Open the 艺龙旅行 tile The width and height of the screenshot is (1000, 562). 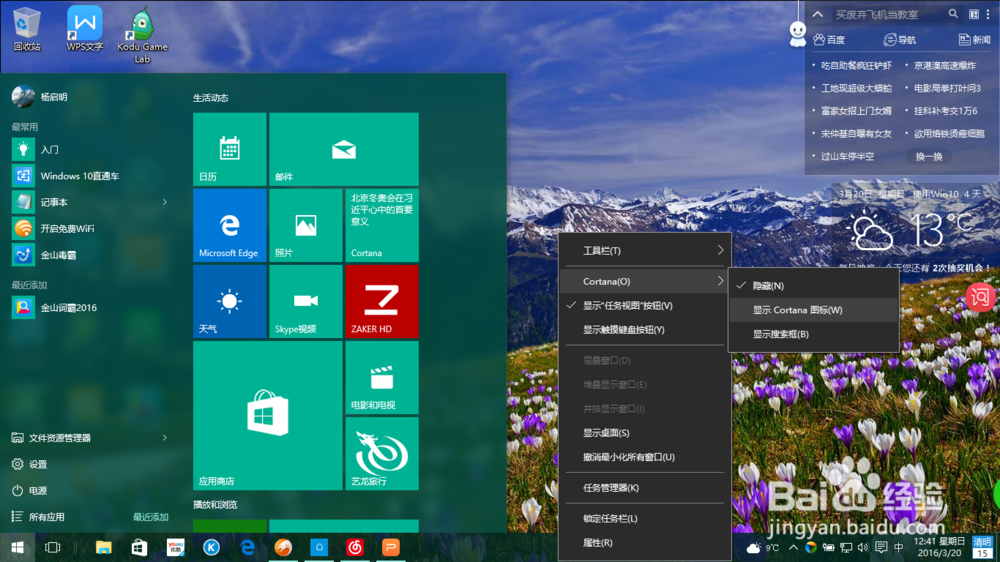tap(381, 454)
